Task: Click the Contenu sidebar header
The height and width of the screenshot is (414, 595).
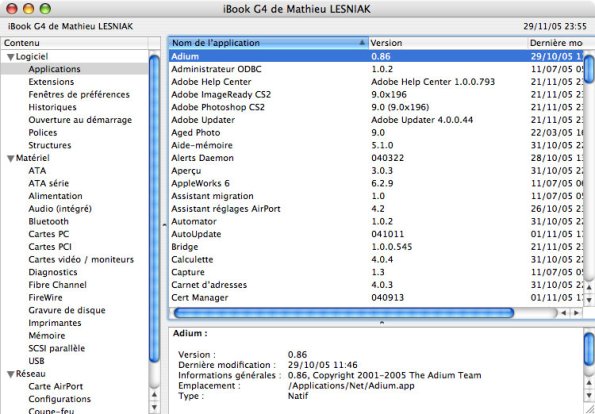Action: (x=74, y=43)
